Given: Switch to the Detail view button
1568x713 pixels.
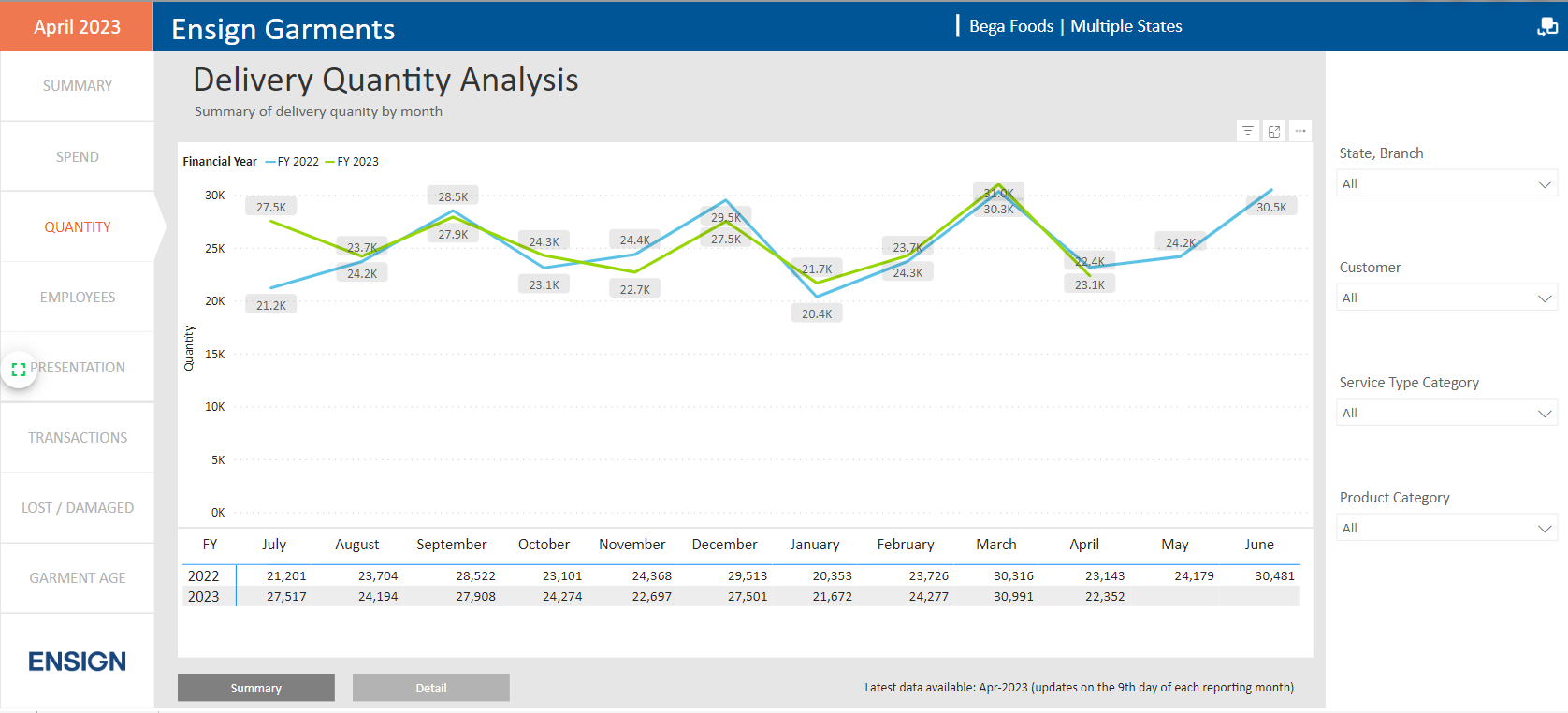Looking at the screenshot, I should [x=431, y=688].
